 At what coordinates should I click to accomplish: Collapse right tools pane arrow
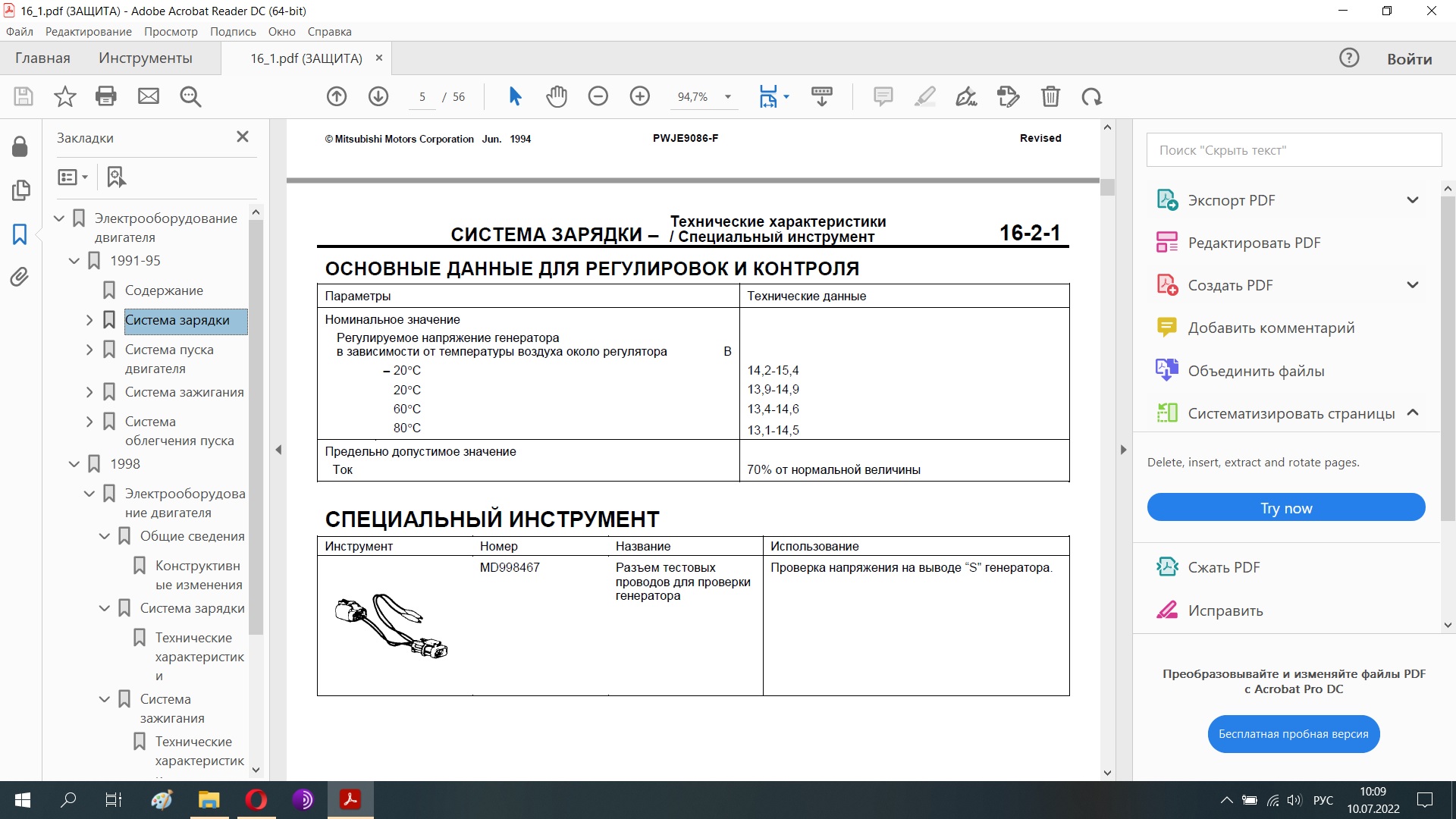click(x=1123, y=450)
